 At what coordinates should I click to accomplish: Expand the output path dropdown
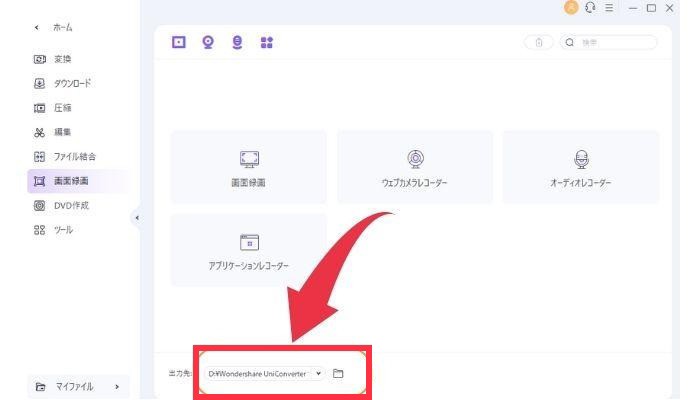point(318,373)
